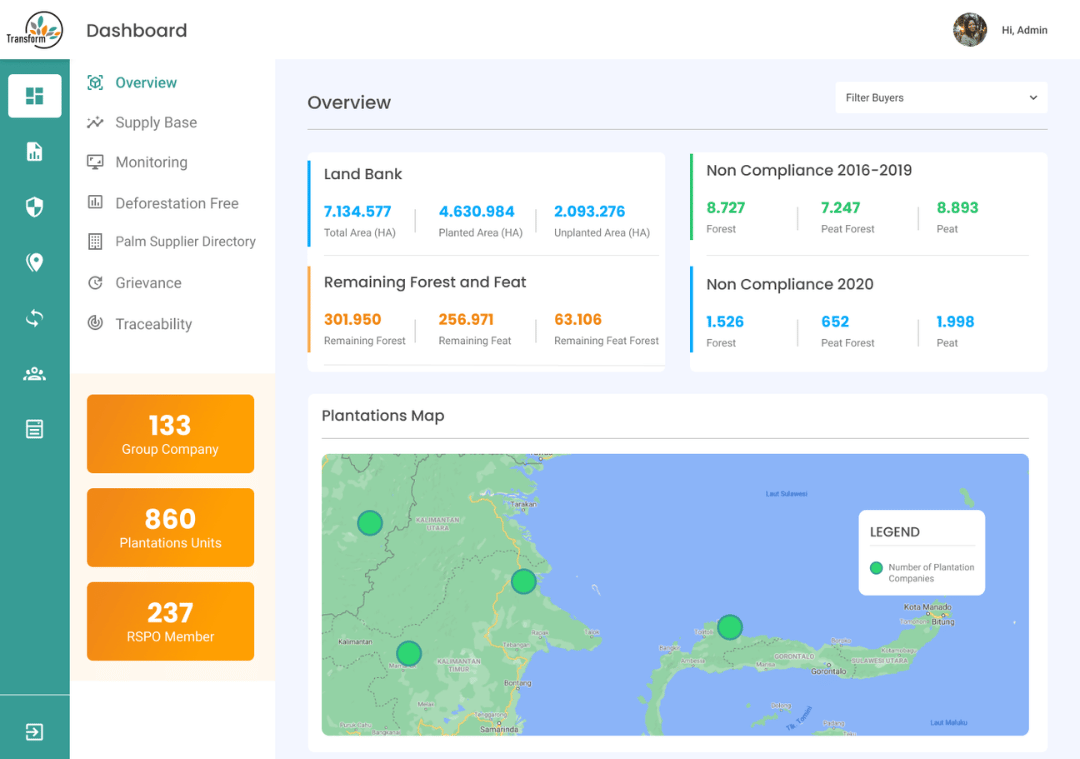Click the list document icon in sidebar
This screenshot has width=1080, height=759.
tap(35, 429)
